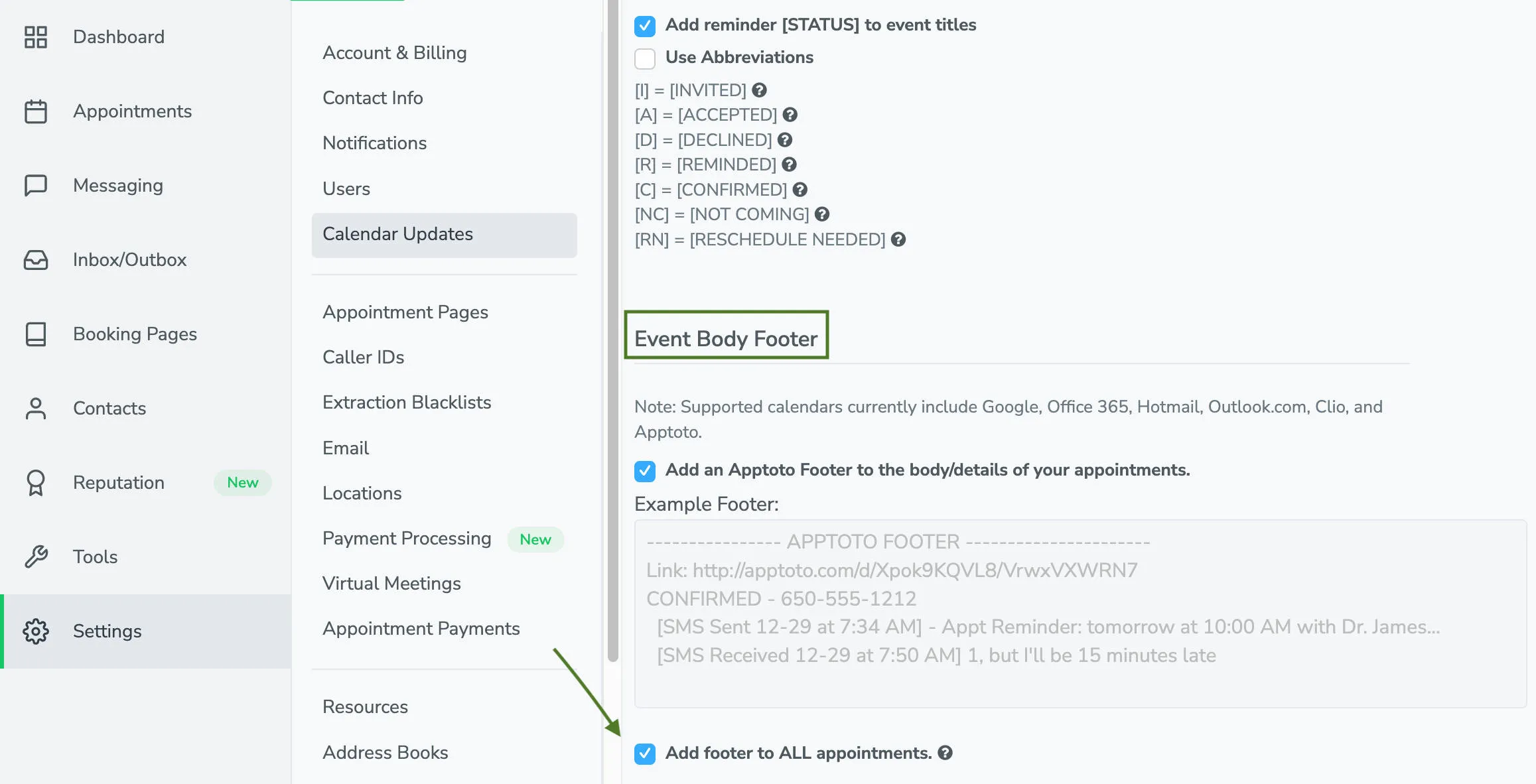Click help icon next to ALL appointments
This screenshot has width=1536, height=784.
[945, 753]
